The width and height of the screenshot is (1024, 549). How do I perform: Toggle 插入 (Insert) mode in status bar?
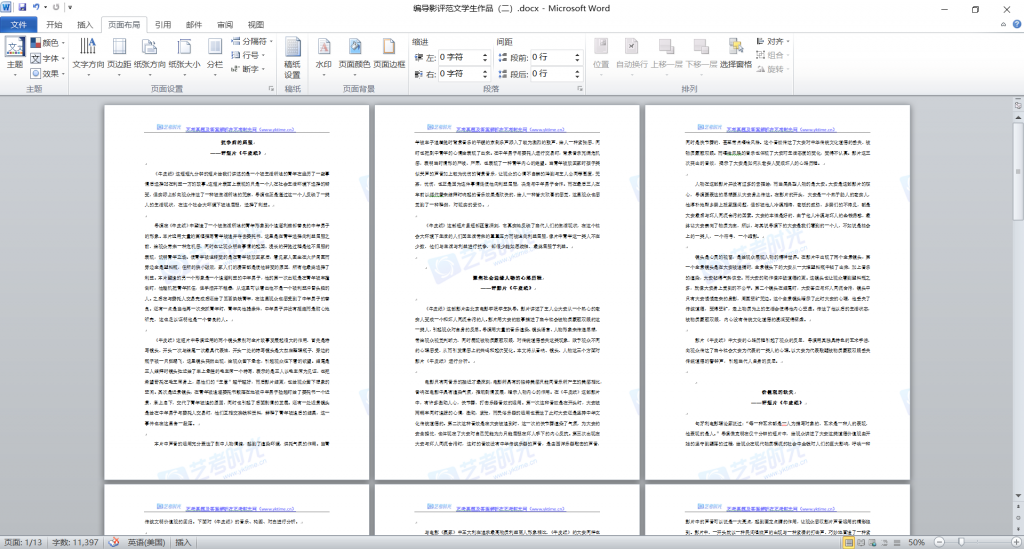[184, 541]
